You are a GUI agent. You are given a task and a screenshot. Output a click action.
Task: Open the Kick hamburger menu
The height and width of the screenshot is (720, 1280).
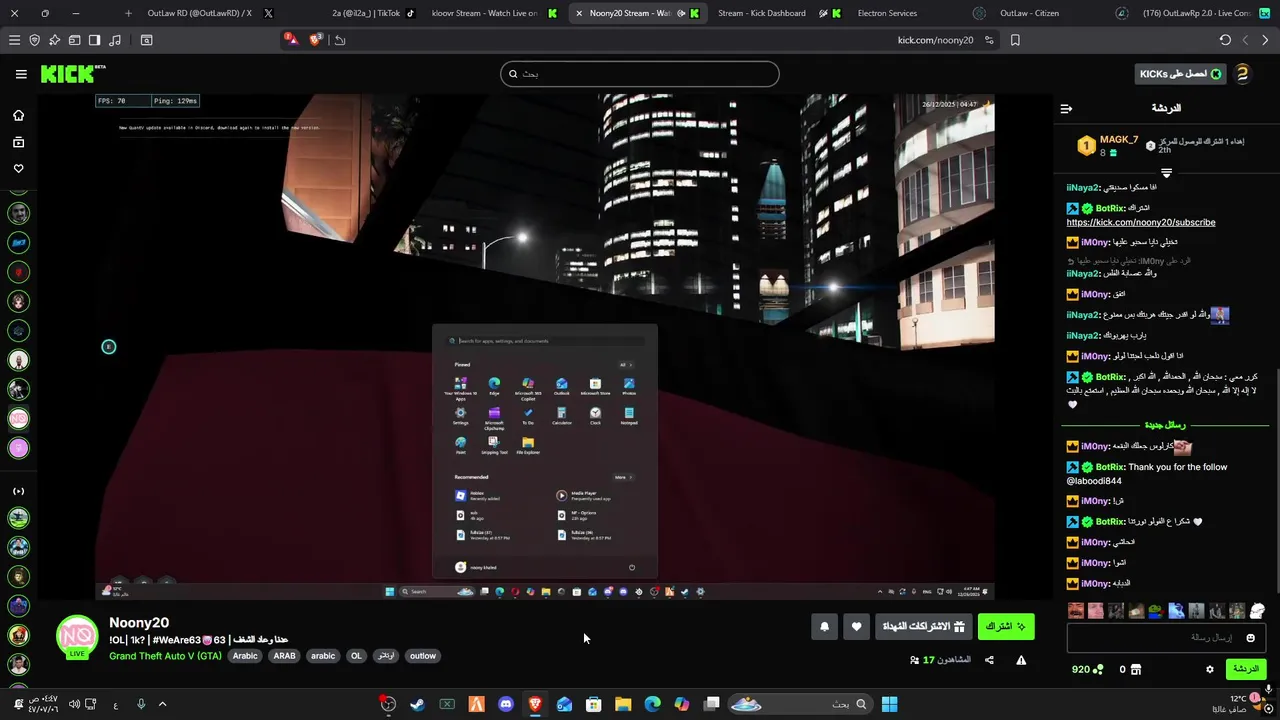21,74
